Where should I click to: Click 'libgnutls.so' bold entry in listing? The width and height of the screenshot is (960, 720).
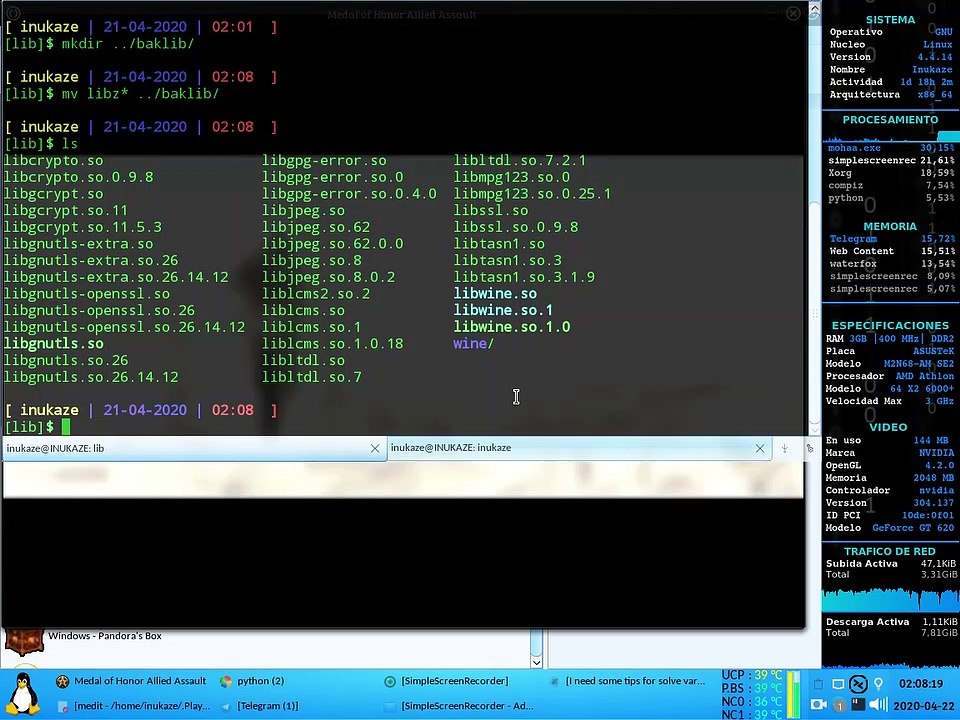pos(54,343)
